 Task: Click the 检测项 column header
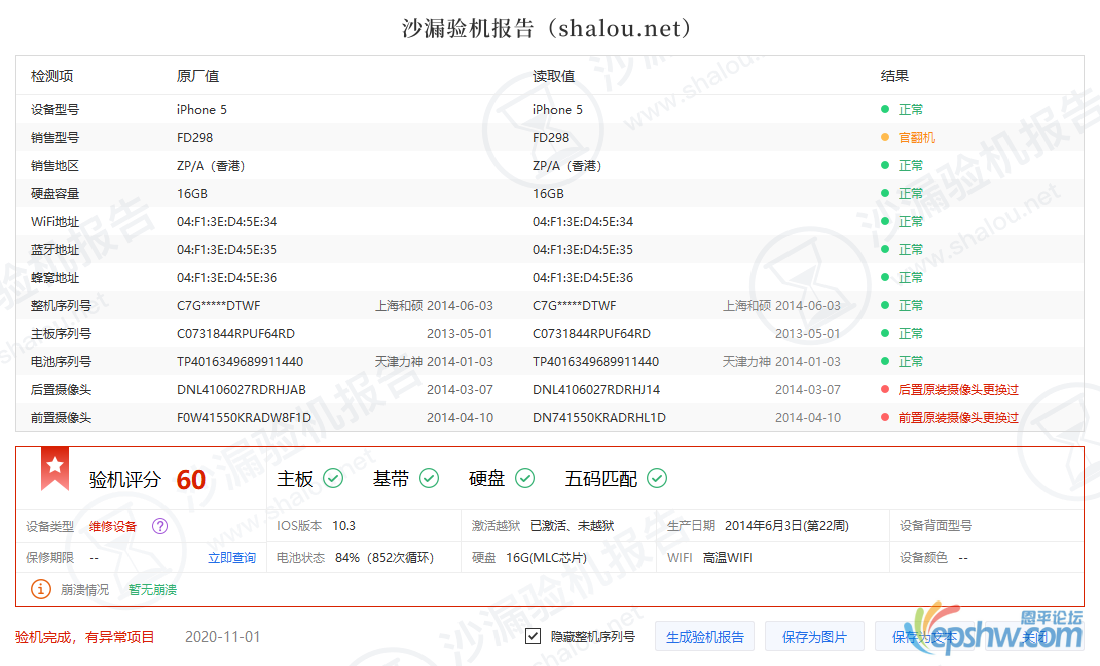tap(52, 76)
